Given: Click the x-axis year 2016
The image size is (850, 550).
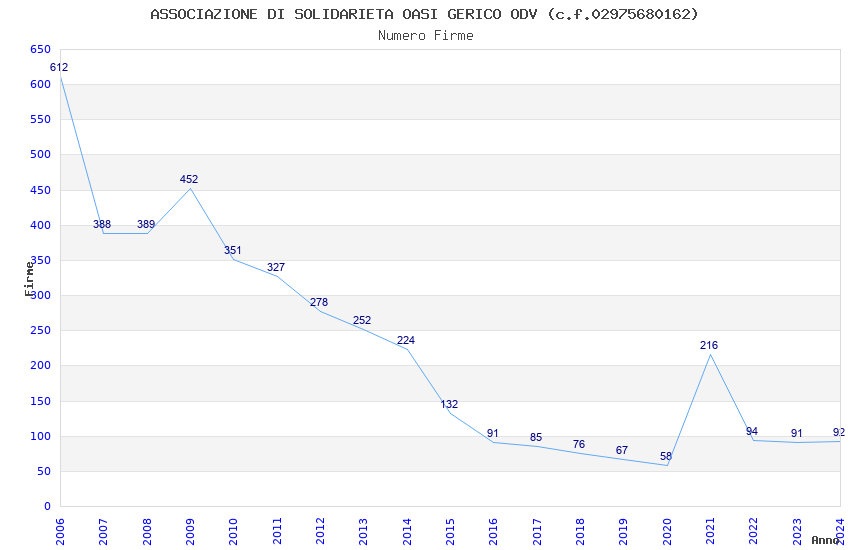Looking at the screenshot, I should coord(493,531).
